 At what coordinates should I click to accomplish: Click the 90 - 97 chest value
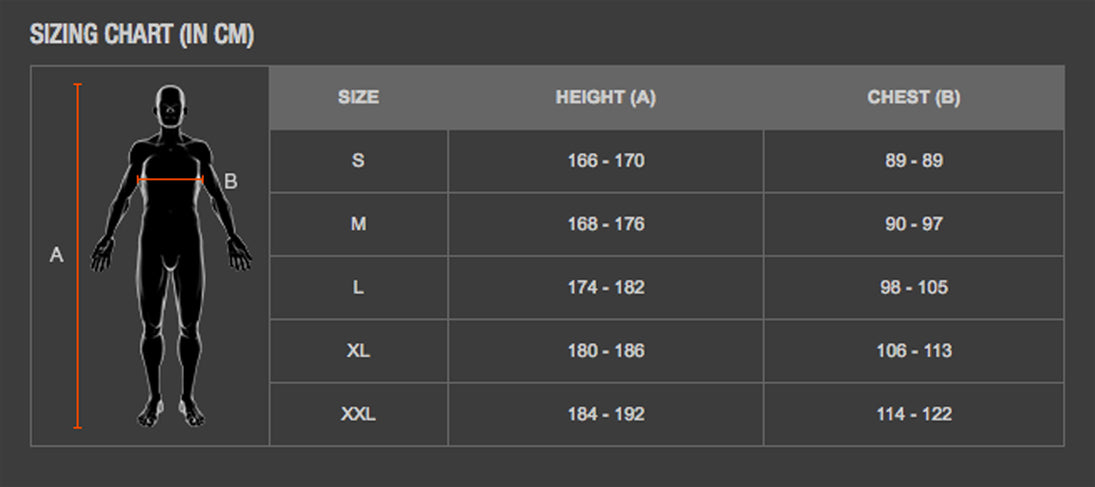pos(913,224)
